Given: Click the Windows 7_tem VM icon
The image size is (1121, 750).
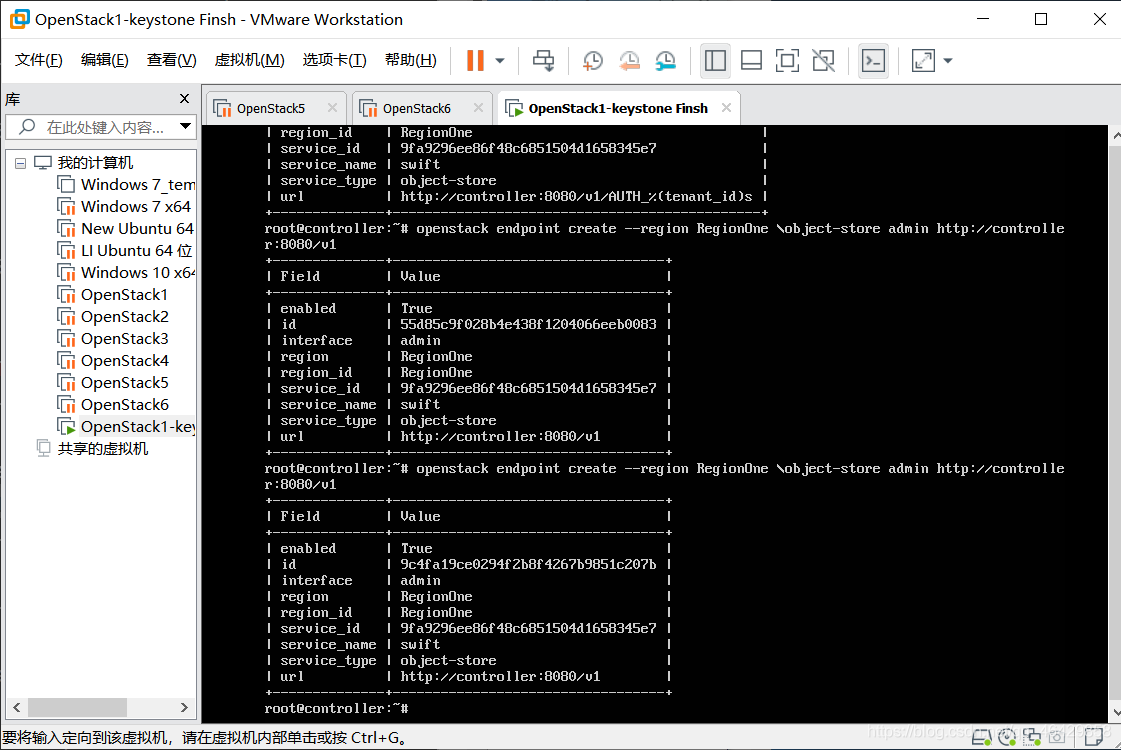Looking at the screenshot, I should [66, 185].
